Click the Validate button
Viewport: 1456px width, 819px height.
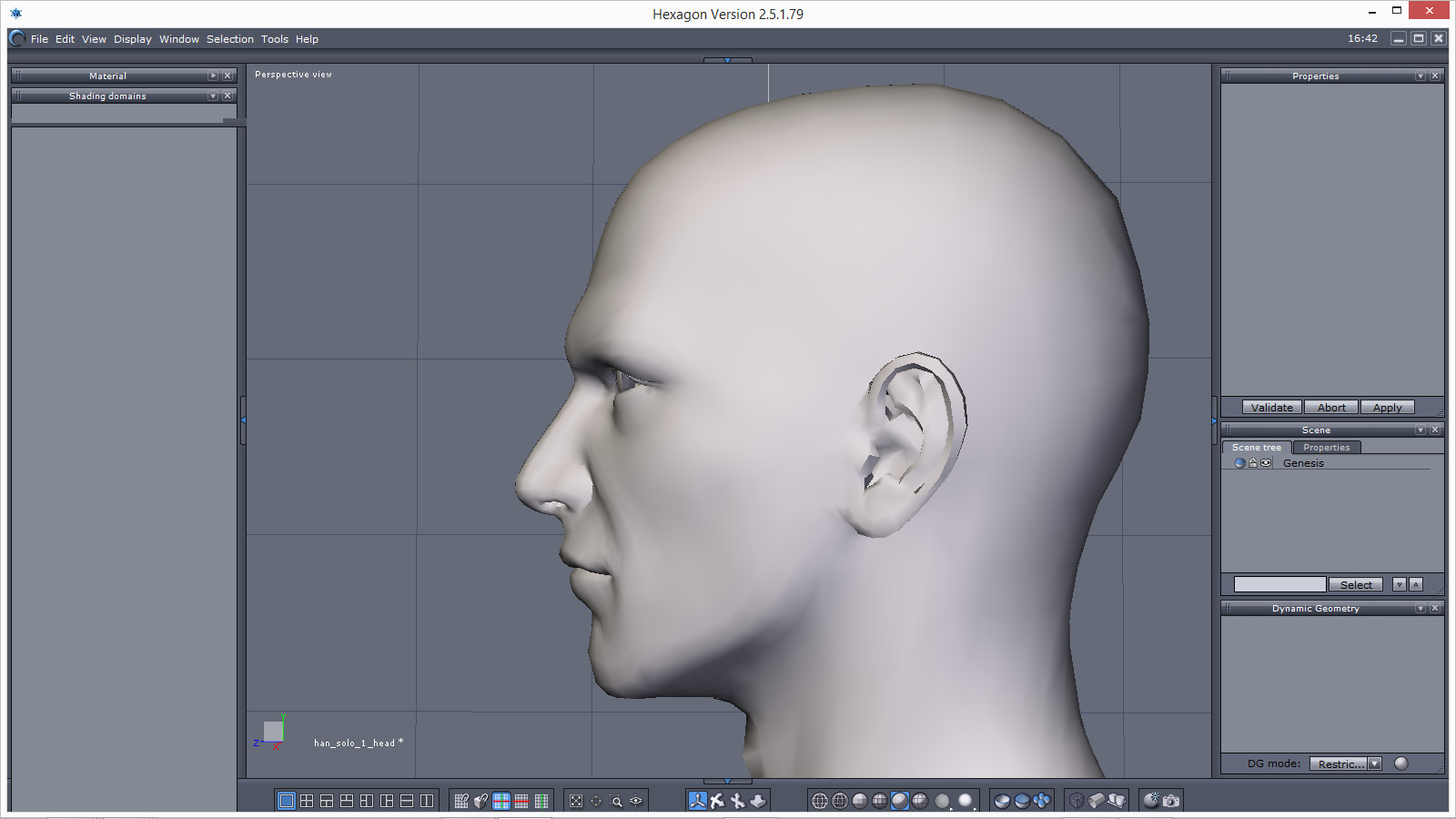(x=1272, y=408)
